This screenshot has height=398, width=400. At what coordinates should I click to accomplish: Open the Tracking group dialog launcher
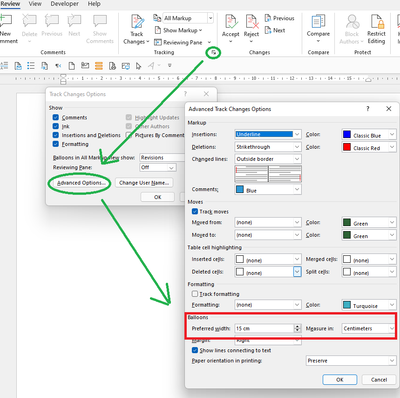(213, 52)
